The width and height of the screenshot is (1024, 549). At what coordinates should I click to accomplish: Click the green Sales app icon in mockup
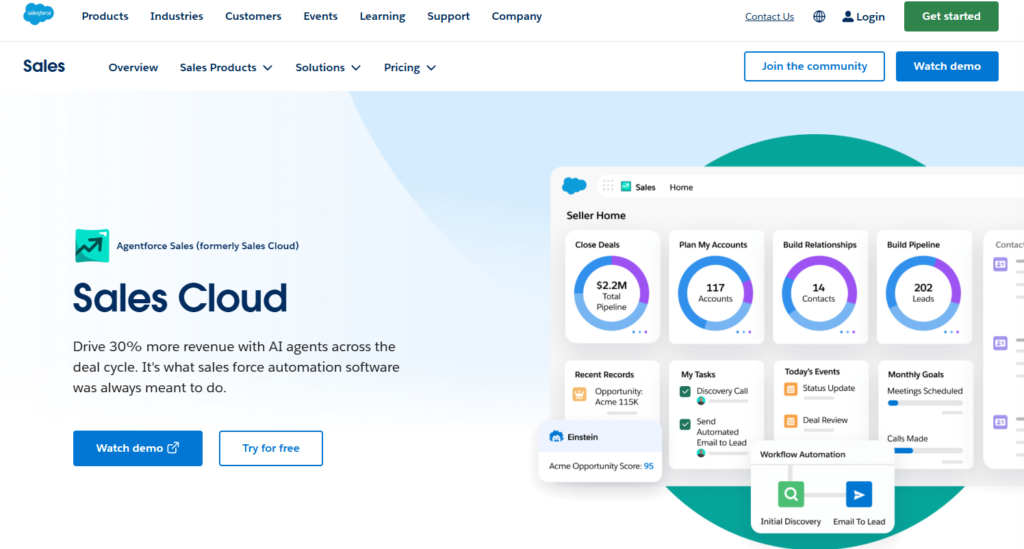626,187
